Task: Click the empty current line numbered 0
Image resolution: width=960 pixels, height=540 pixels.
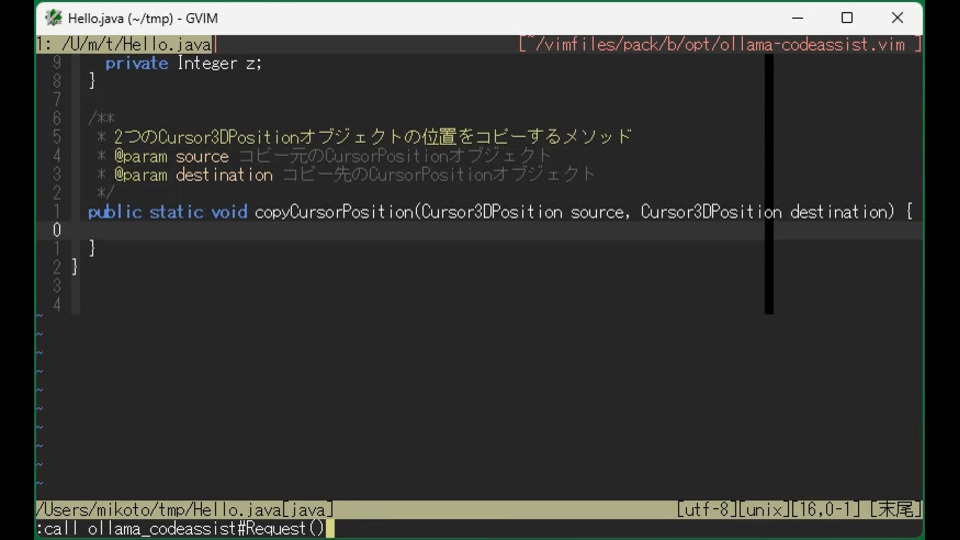Action: [400, 230]
